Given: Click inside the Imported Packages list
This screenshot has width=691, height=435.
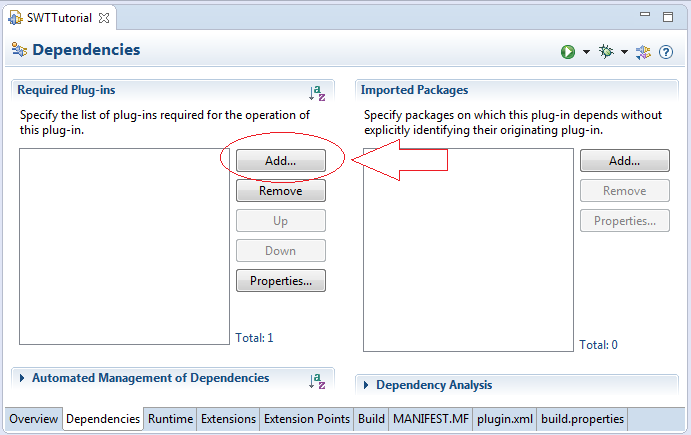Looking at the screenshot, I should pyautogui.click(x=468, y=250).
